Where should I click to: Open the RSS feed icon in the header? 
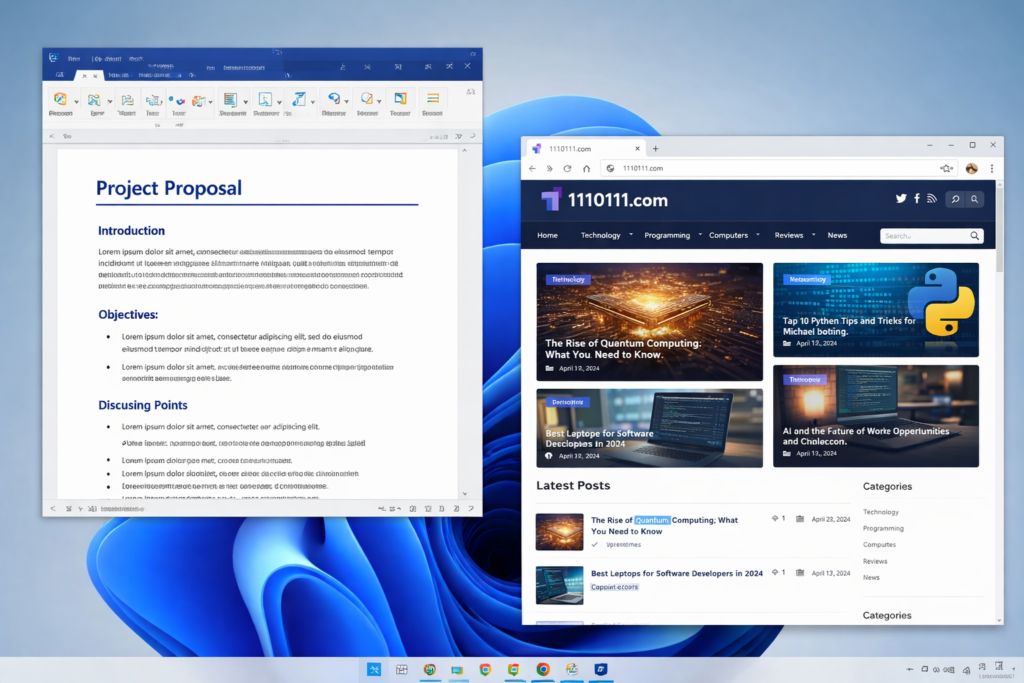(x=932, y=199)
